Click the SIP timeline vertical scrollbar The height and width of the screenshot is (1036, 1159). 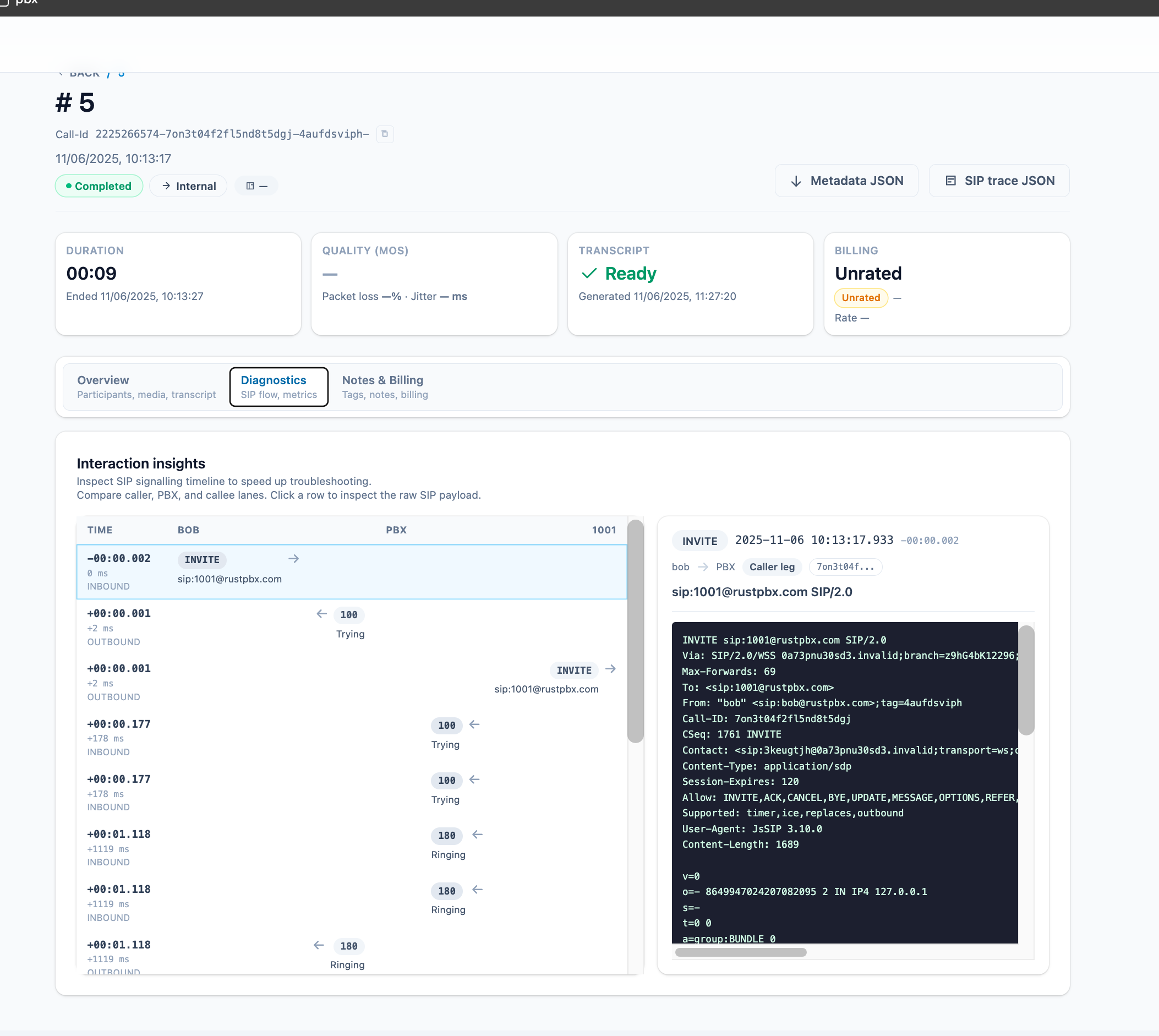(x=635, y=632)
